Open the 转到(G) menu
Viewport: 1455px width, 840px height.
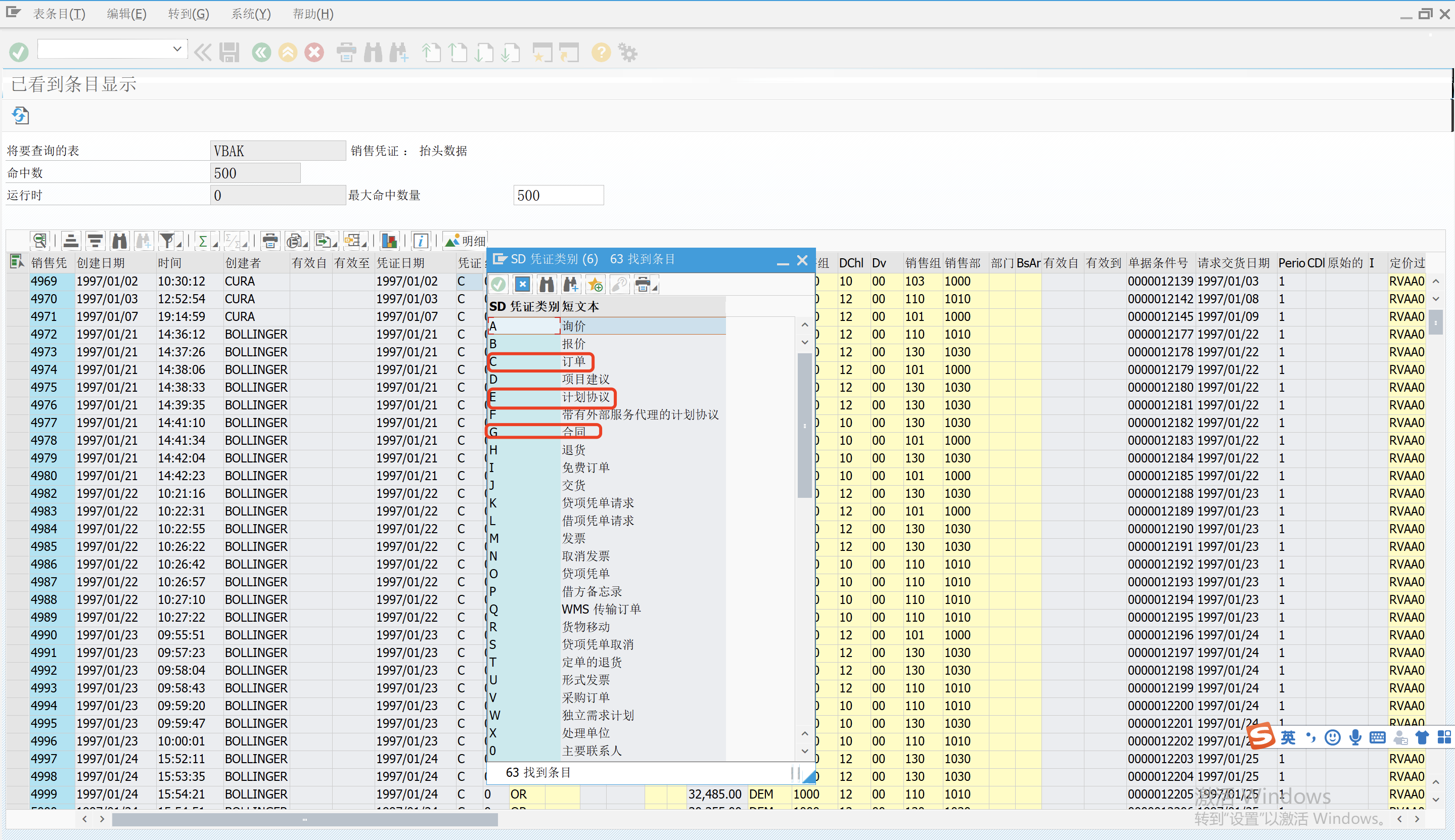pyautogui.click(x=188, y=14)
